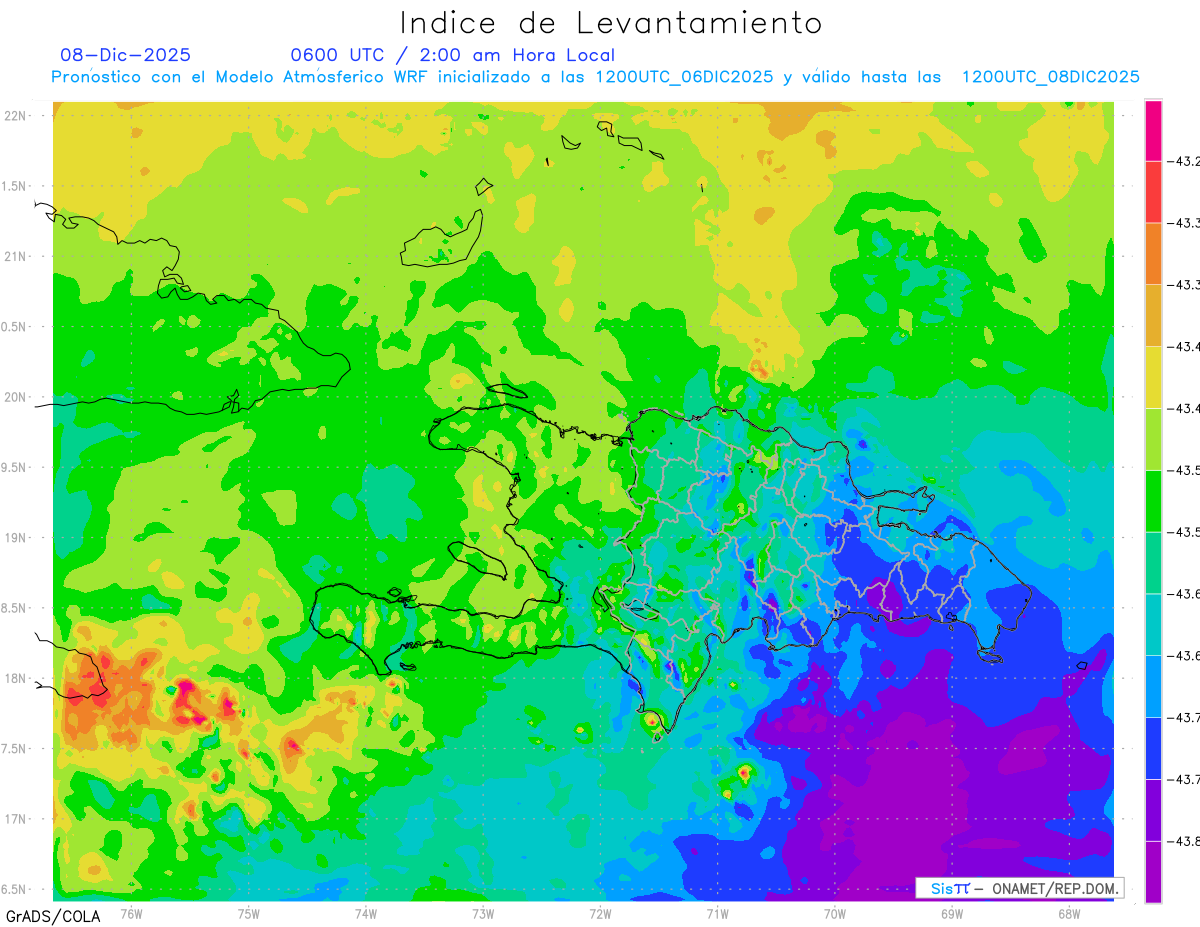Viewport: 1200px width, 927px height.
Task: Click the '20N' latitude label
Action: click(16, 397)
